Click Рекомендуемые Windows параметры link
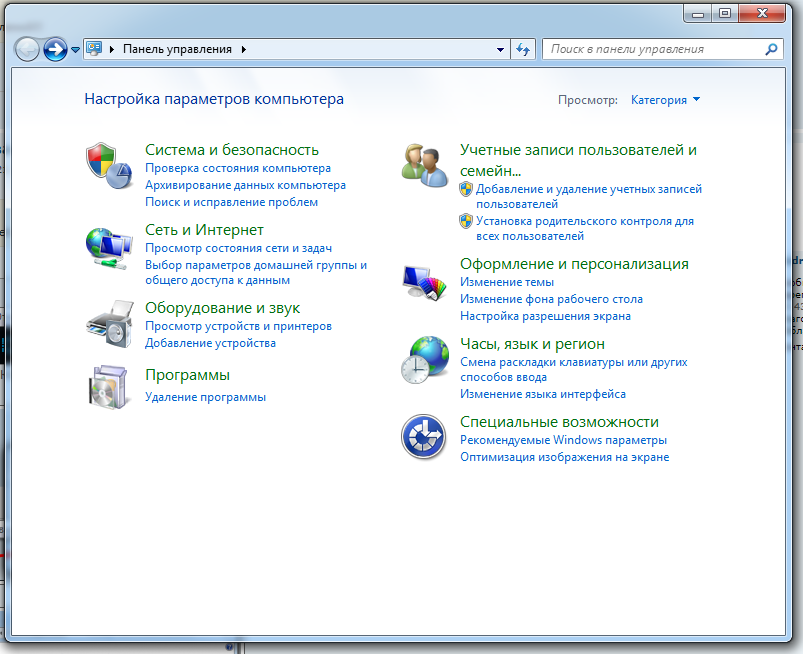This screenshot has width=803, height=654. tap(563, 440)
